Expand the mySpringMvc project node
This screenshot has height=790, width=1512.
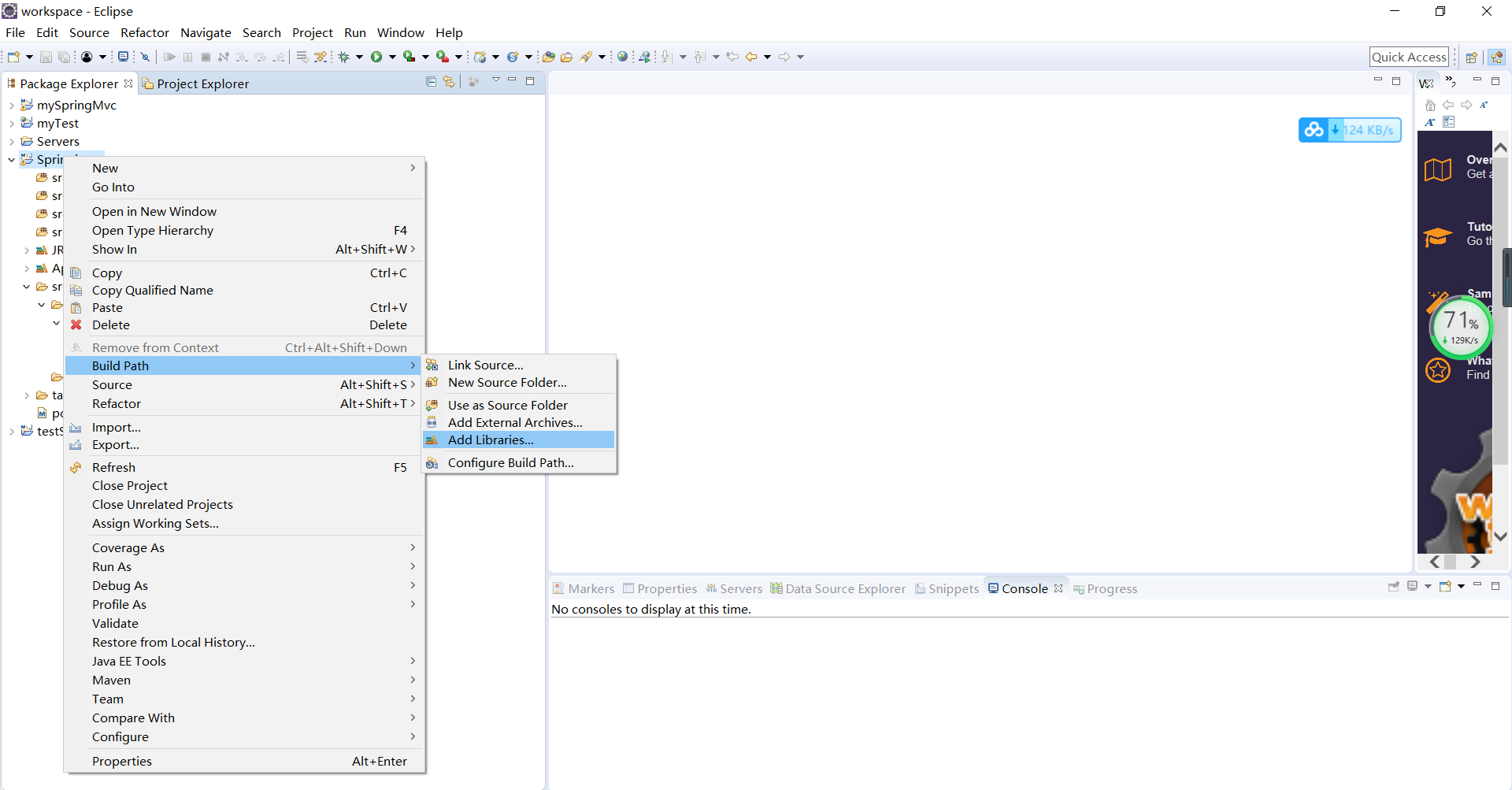(x=12, y=106)
